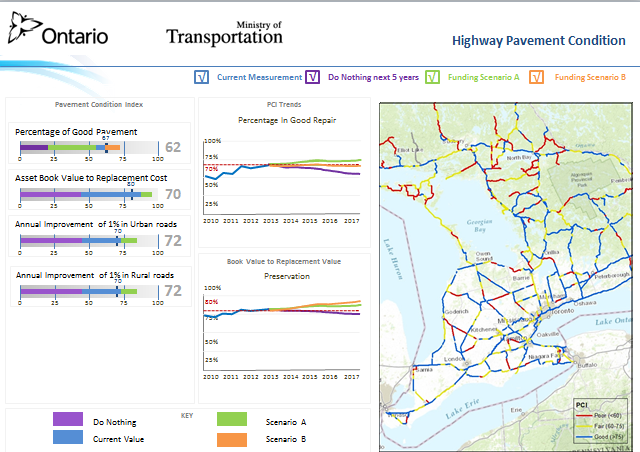Disable the Funding Scenario B checkbox
Image resolution: width=640 pixels, height=452 pixels.
[x=537, y=77]
